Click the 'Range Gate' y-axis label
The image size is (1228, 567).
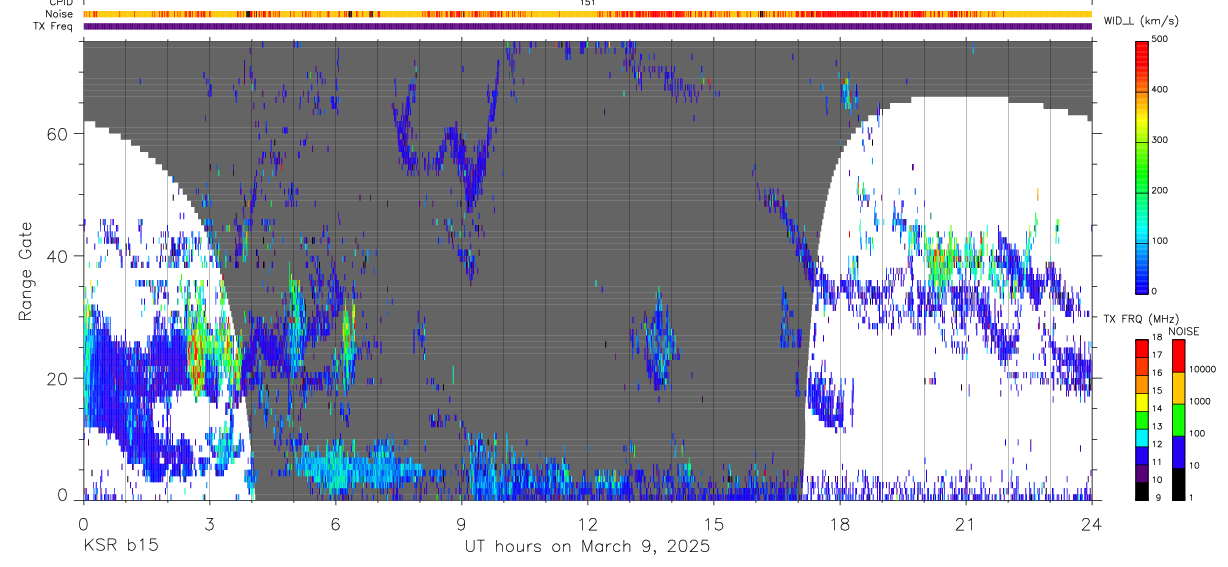tap(27, 270)
